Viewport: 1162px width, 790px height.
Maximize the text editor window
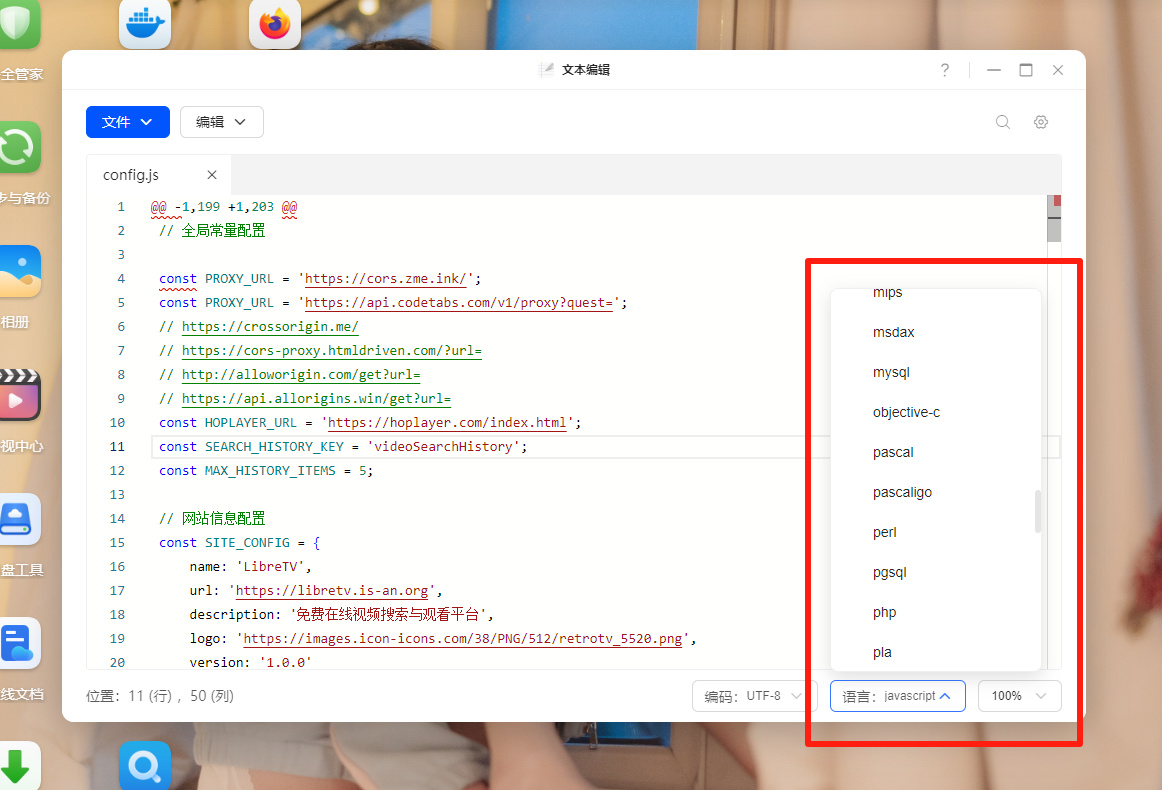[x=1026, y=70]
